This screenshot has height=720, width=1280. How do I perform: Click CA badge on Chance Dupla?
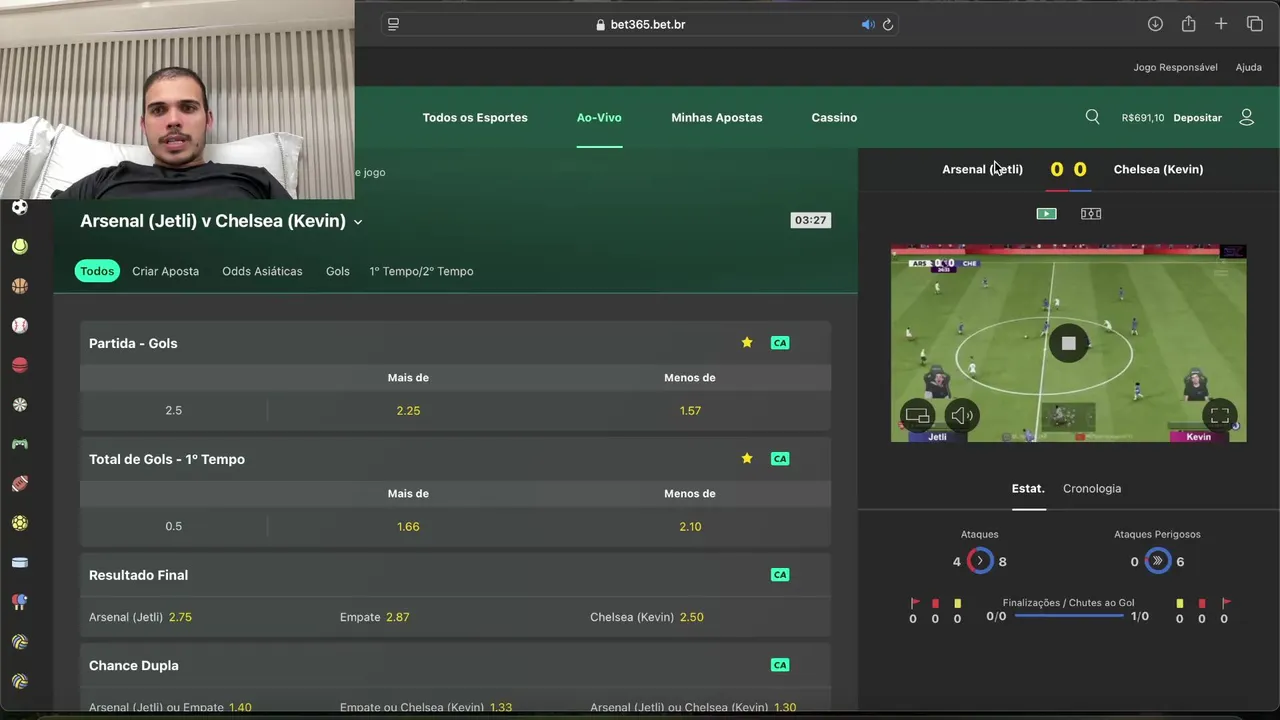click(780, 665)
